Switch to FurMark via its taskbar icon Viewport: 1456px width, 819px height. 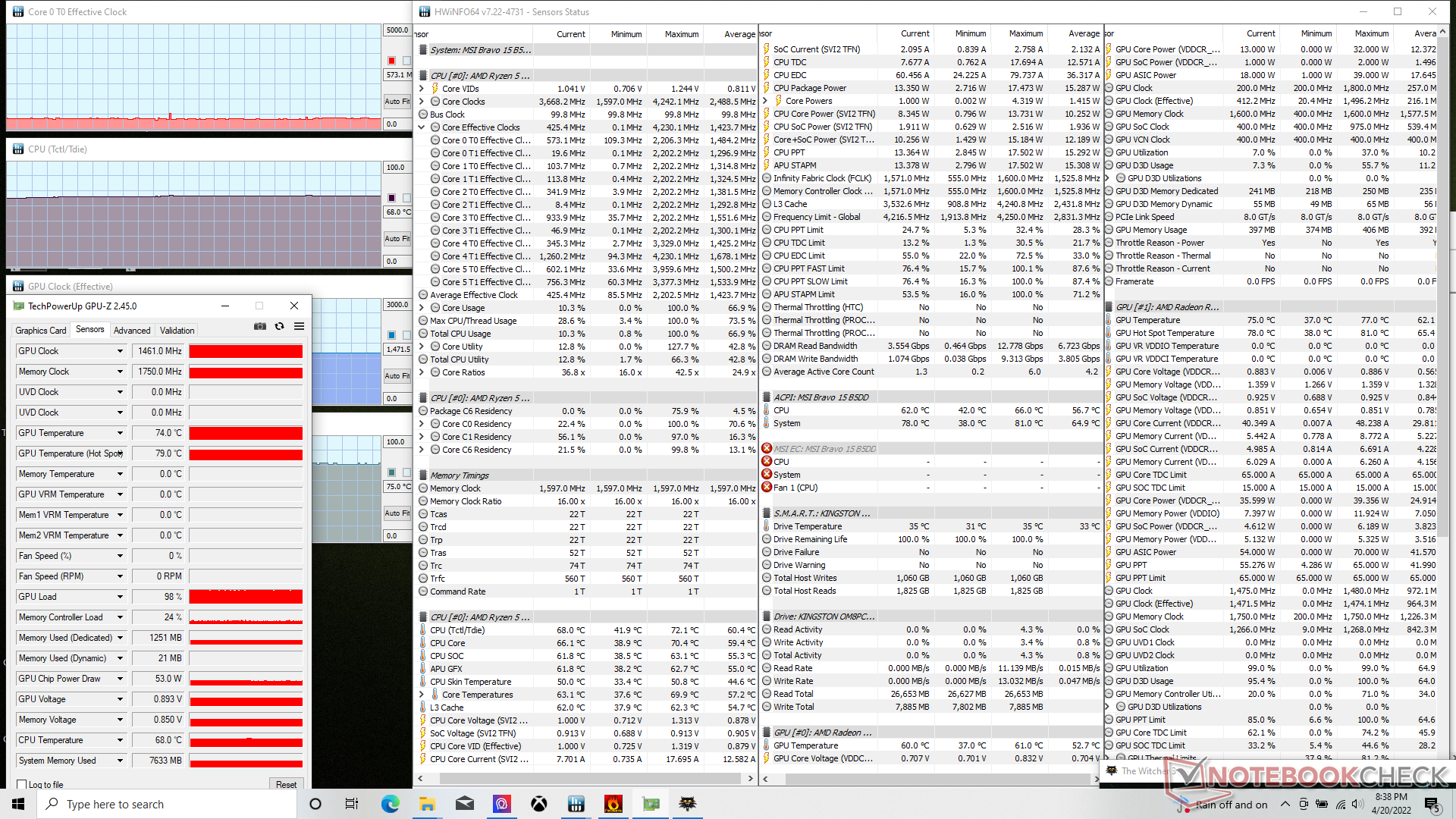click(x=613, y=804)
